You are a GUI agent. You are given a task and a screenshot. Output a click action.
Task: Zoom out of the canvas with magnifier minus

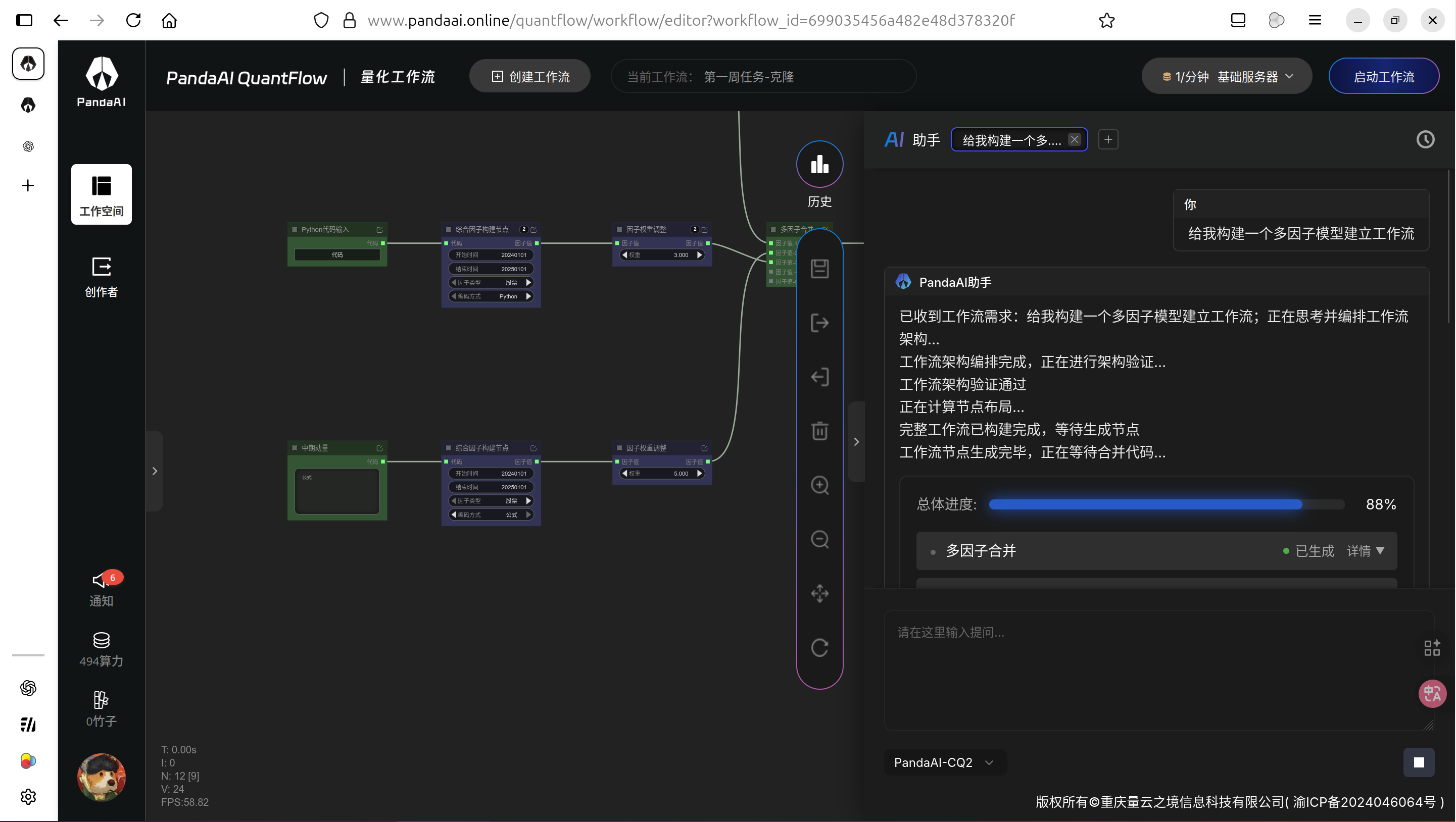point(819,540)
